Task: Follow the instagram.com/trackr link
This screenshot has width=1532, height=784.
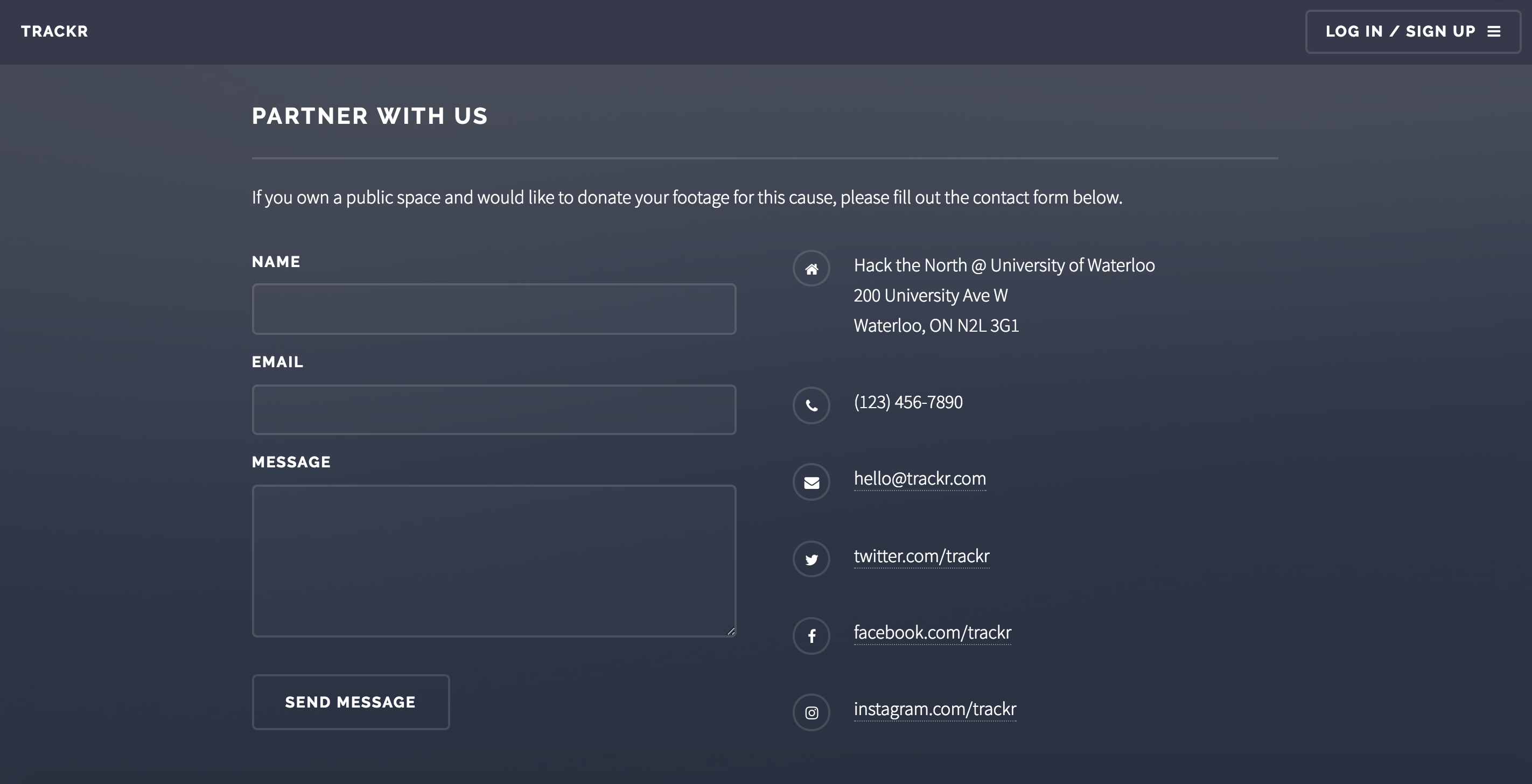Action: (934, 710)
